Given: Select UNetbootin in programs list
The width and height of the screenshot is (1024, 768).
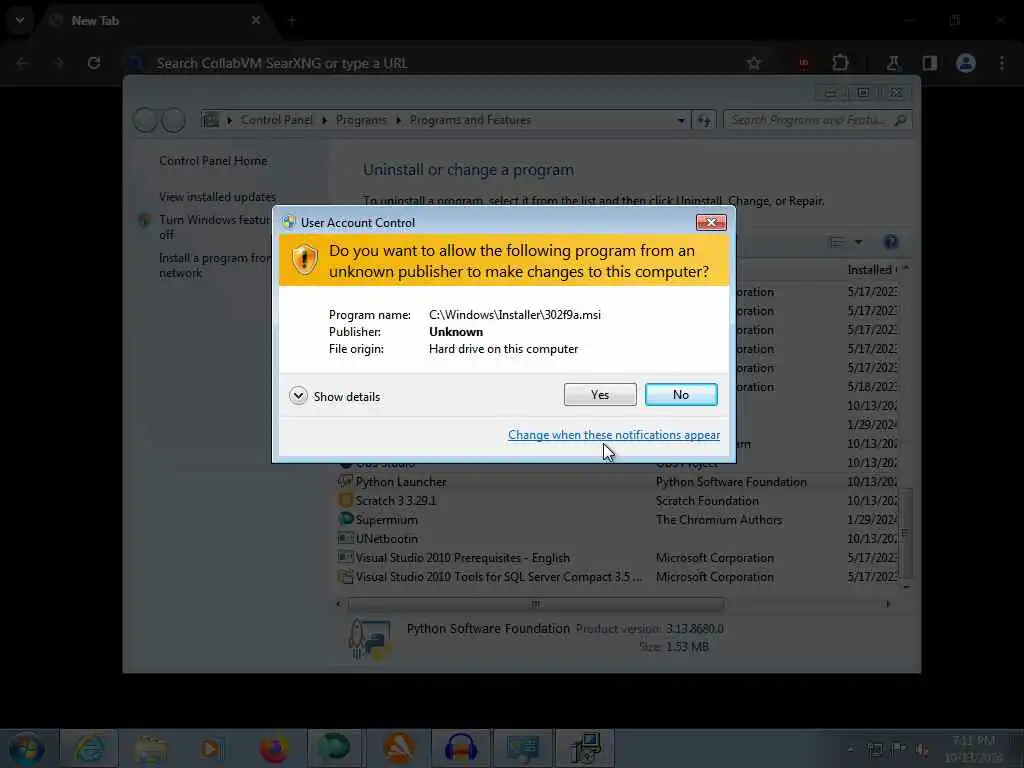Looking at the screenshot, I should tap(387, 539).
